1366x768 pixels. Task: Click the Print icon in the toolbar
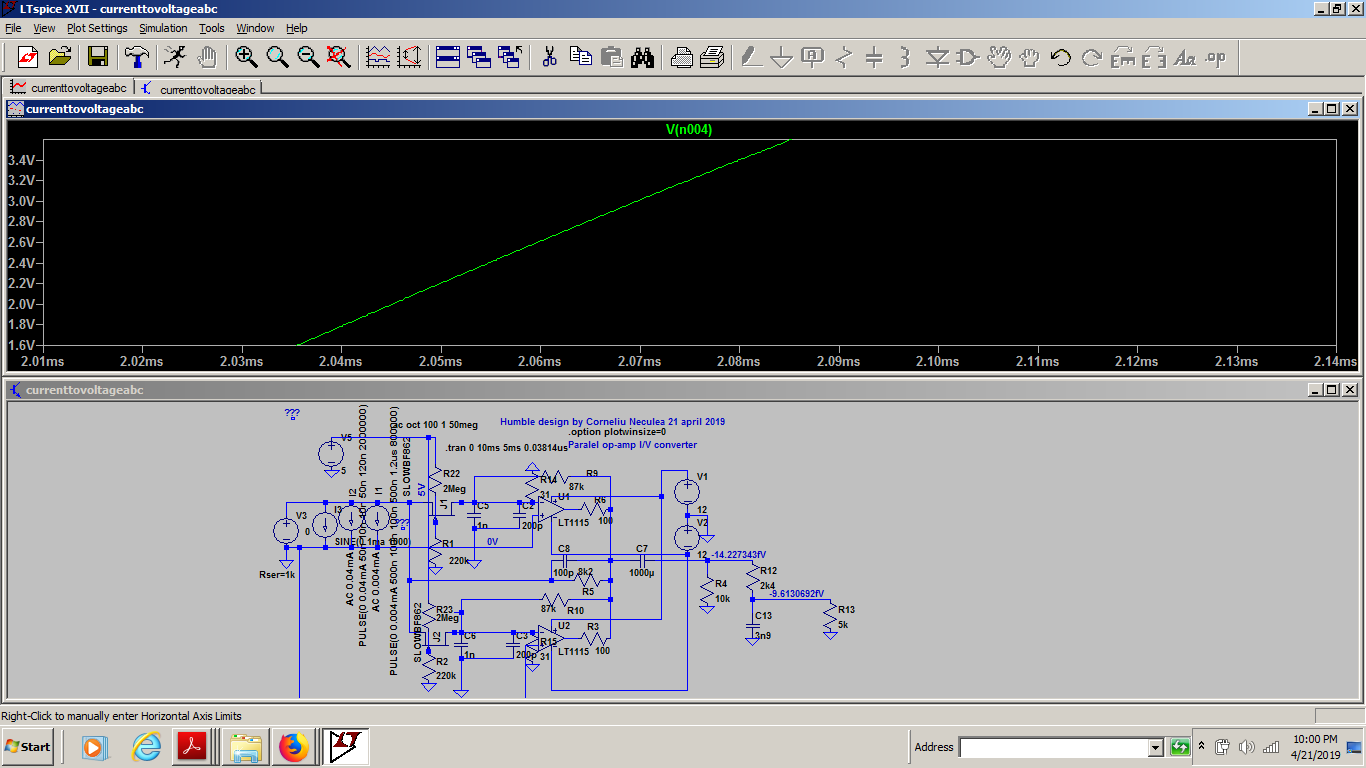pos(712,57)
